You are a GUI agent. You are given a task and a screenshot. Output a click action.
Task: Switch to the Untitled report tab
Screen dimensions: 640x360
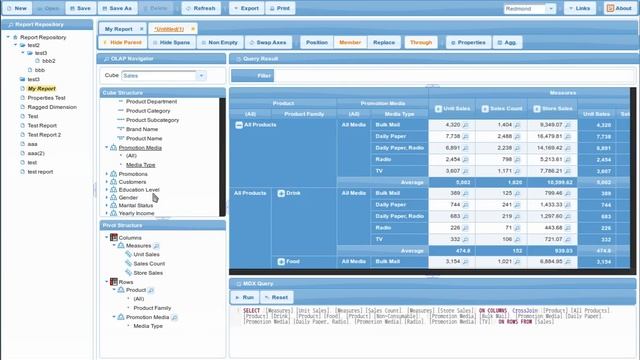coord(169,29)
